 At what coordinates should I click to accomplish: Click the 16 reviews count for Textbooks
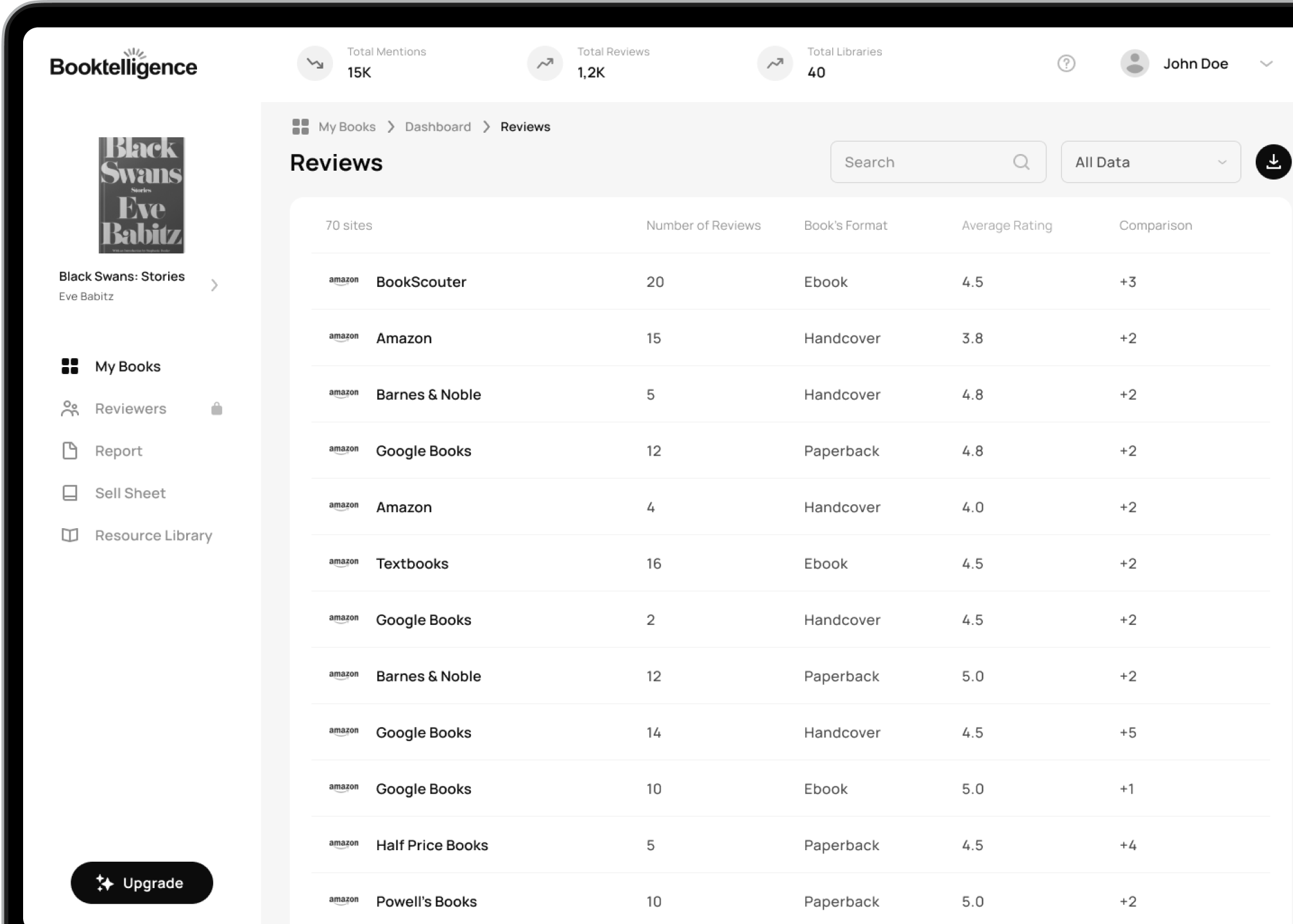[653, 563]
